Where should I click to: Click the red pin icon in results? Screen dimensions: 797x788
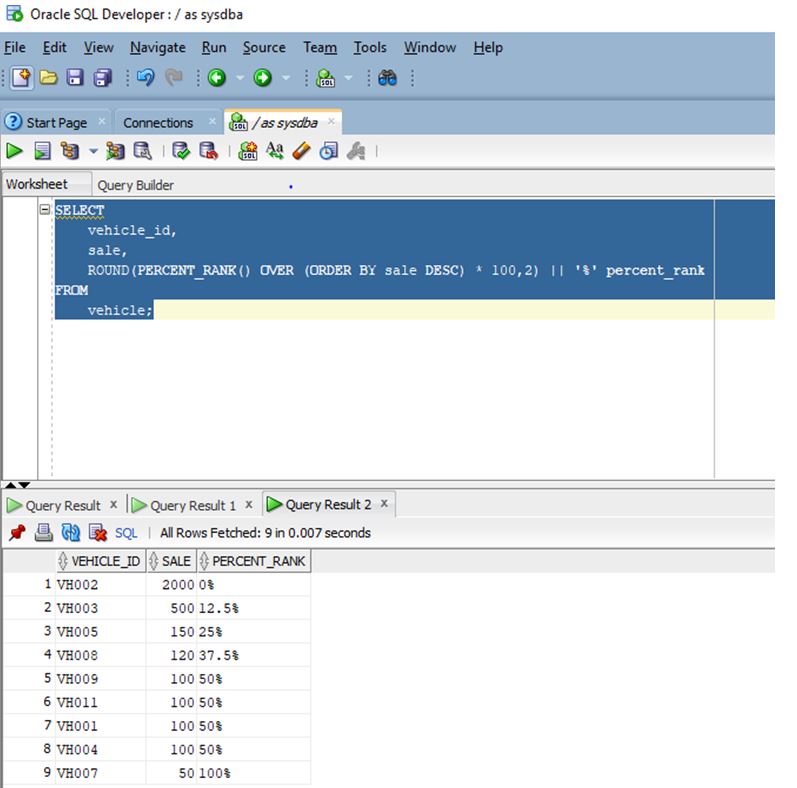point(17,533)
